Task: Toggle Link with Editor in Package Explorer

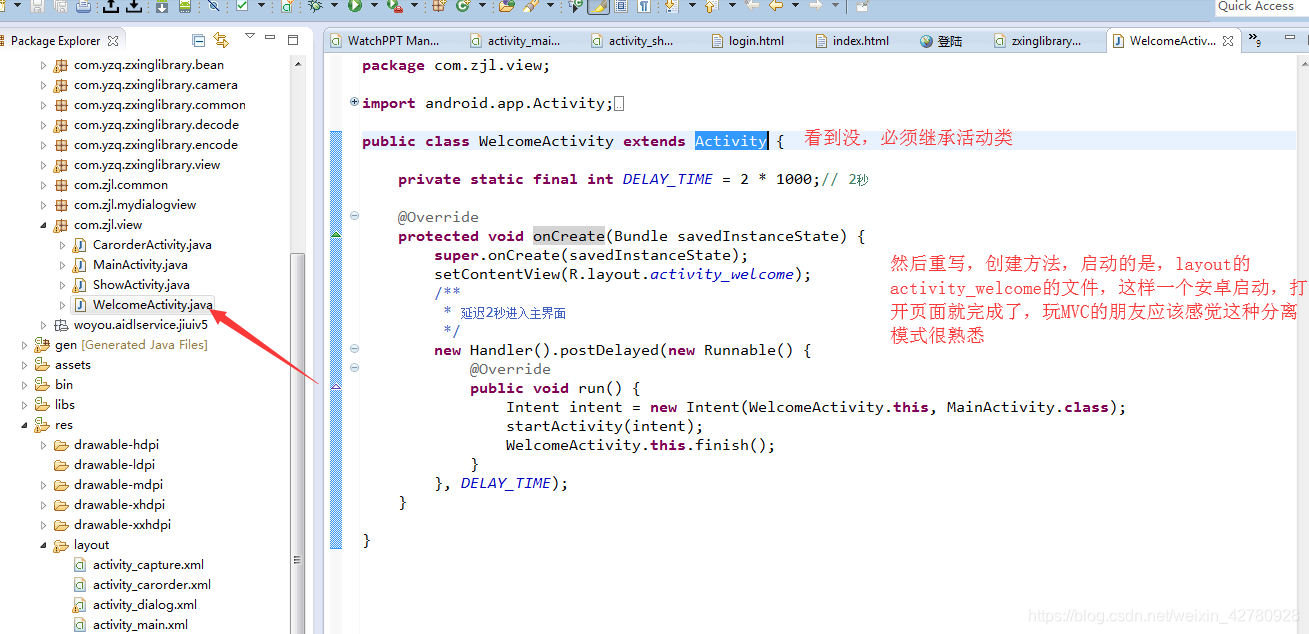Action: point(221,40)
